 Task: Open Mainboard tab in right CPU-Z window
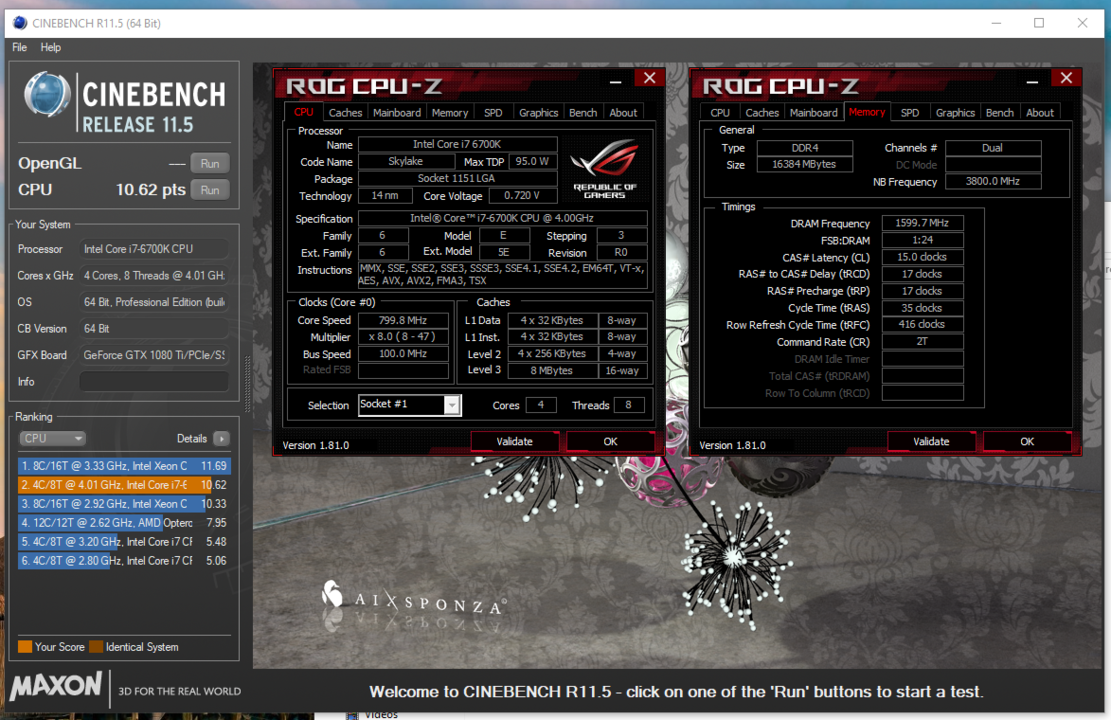click(813, 113)
